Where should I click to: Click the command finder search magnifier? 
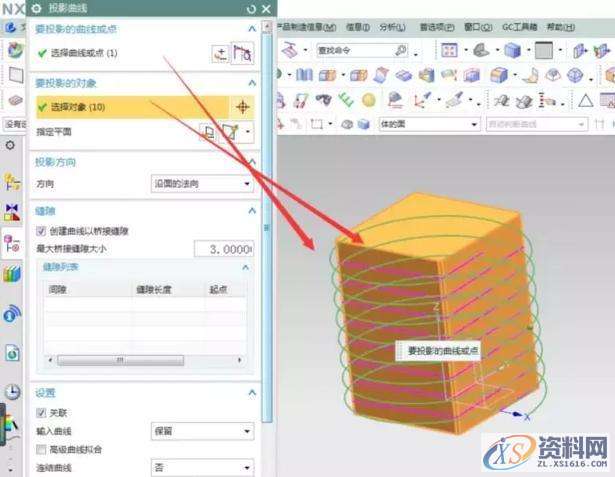[400, 50]
